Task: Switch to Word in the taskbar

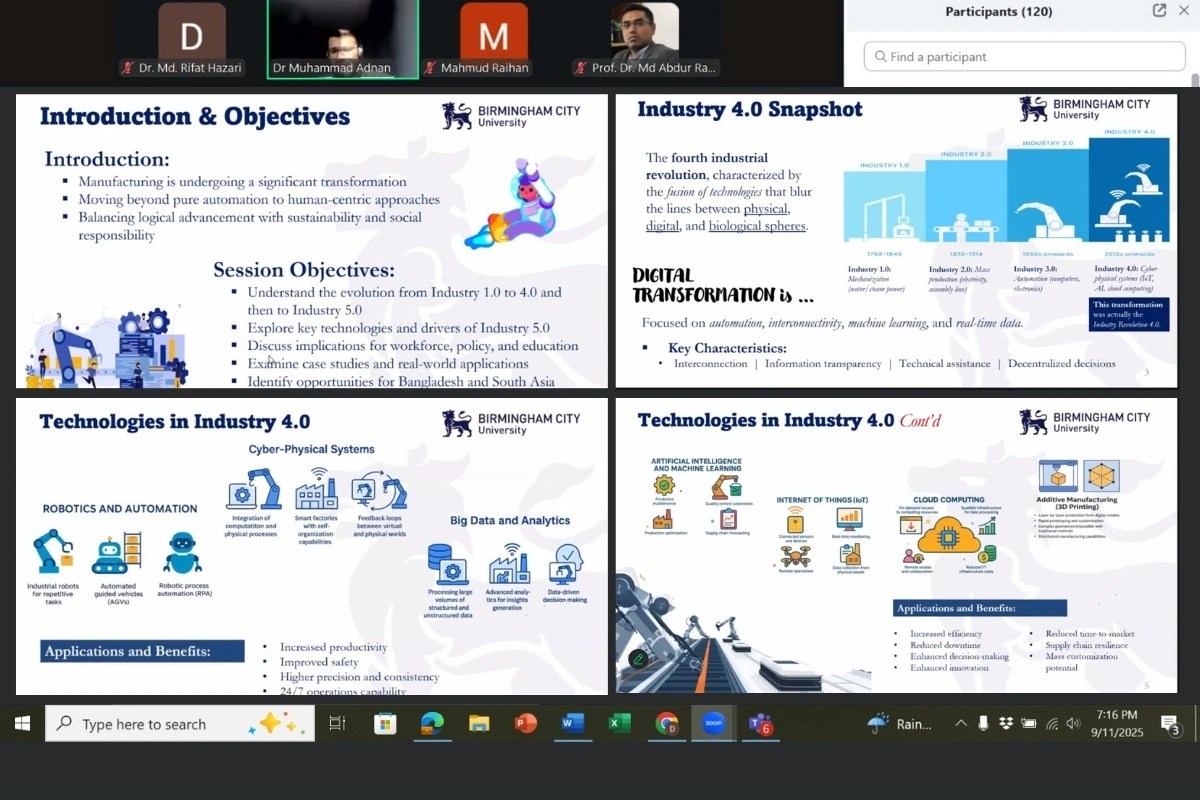Action: click(x=573, y=723)
